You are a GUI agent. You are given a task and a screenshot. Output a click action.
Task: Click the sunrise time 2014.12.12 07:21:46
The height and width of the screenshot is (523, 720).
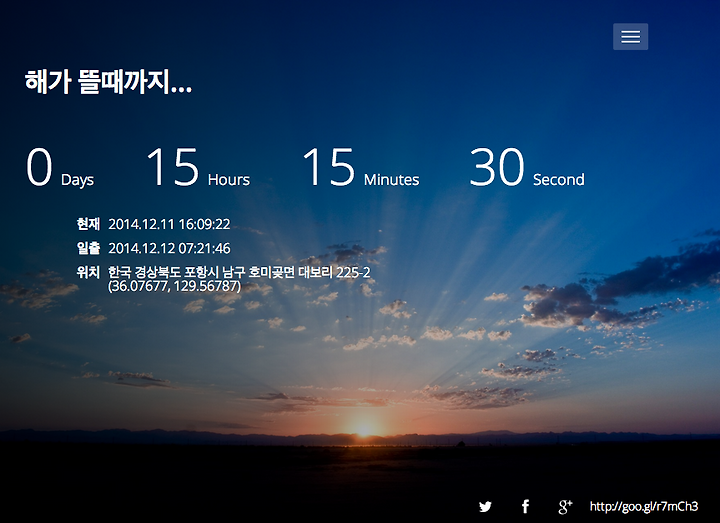coord(169,248)
